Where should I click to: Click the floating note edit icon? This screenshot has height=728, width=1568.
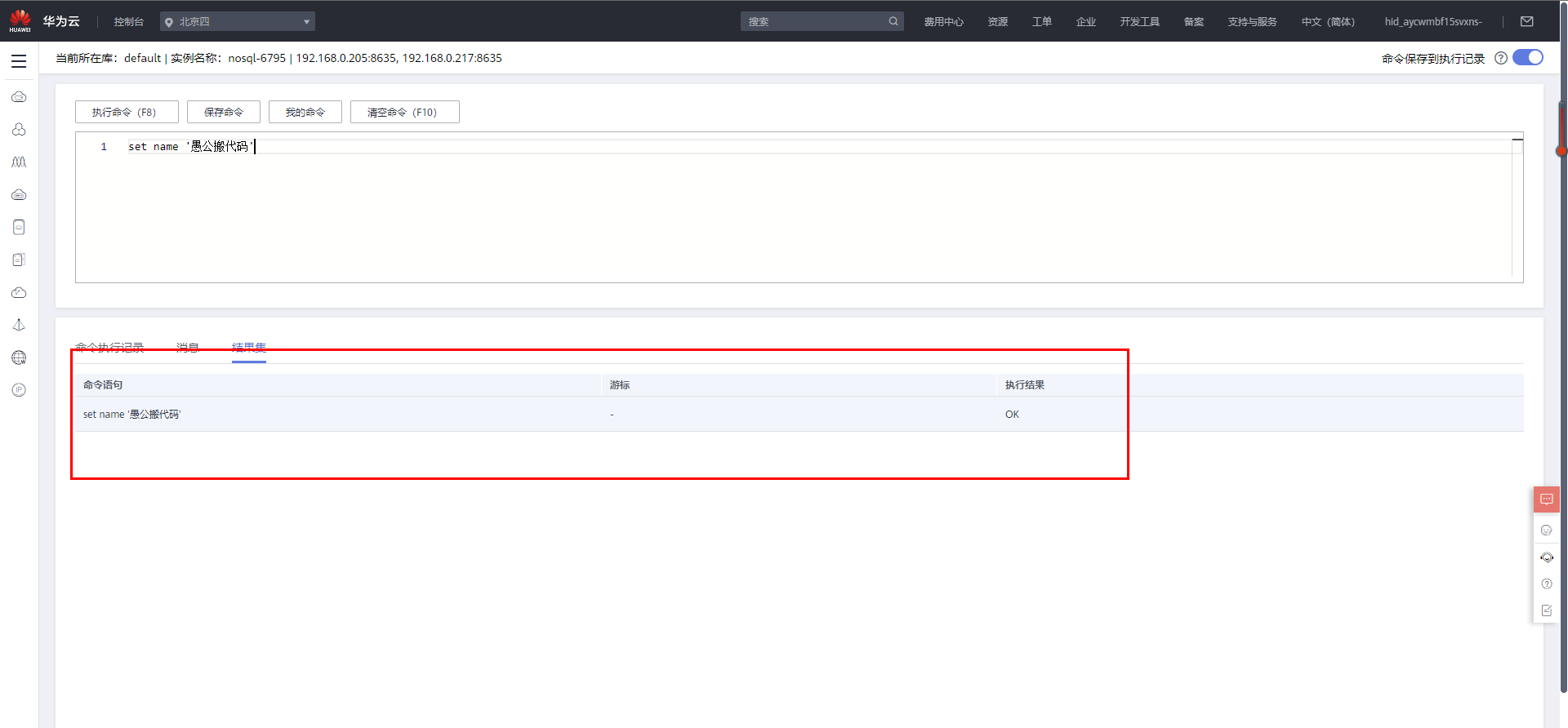pos(1547,610)
